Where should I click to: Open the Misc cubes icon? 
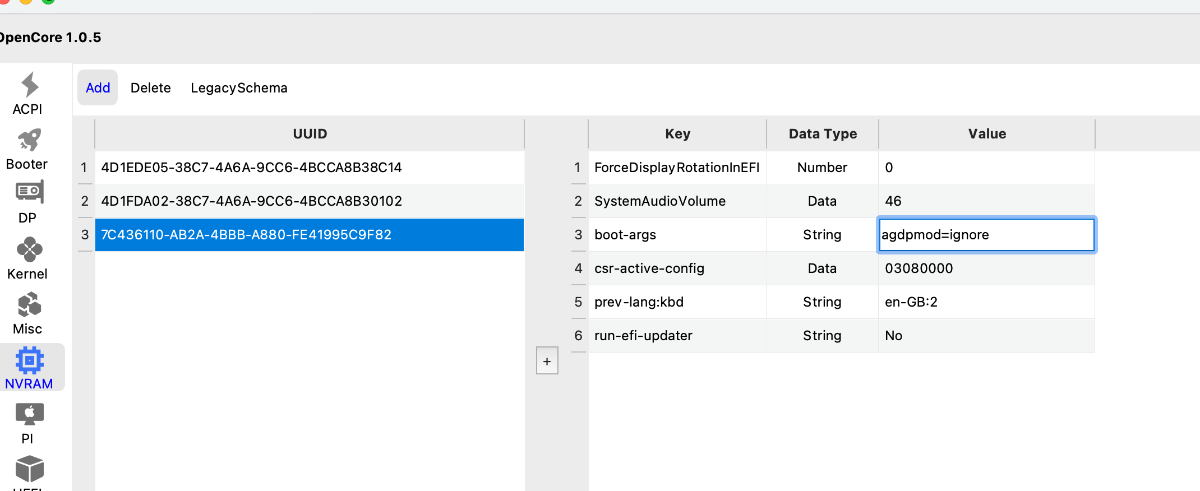coord(28,305)
